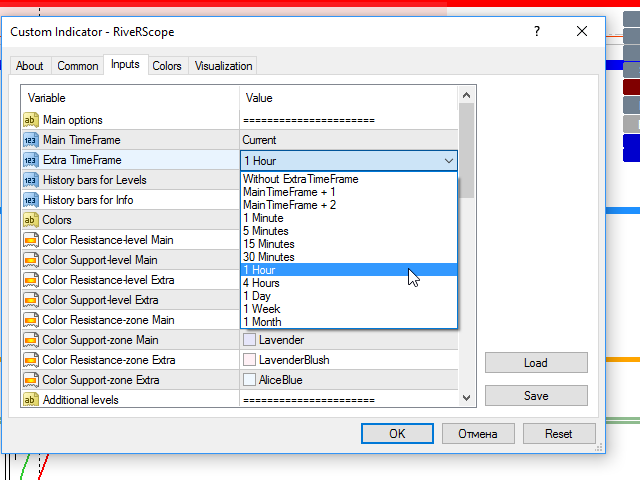Go to the About tab

[30, 66]
